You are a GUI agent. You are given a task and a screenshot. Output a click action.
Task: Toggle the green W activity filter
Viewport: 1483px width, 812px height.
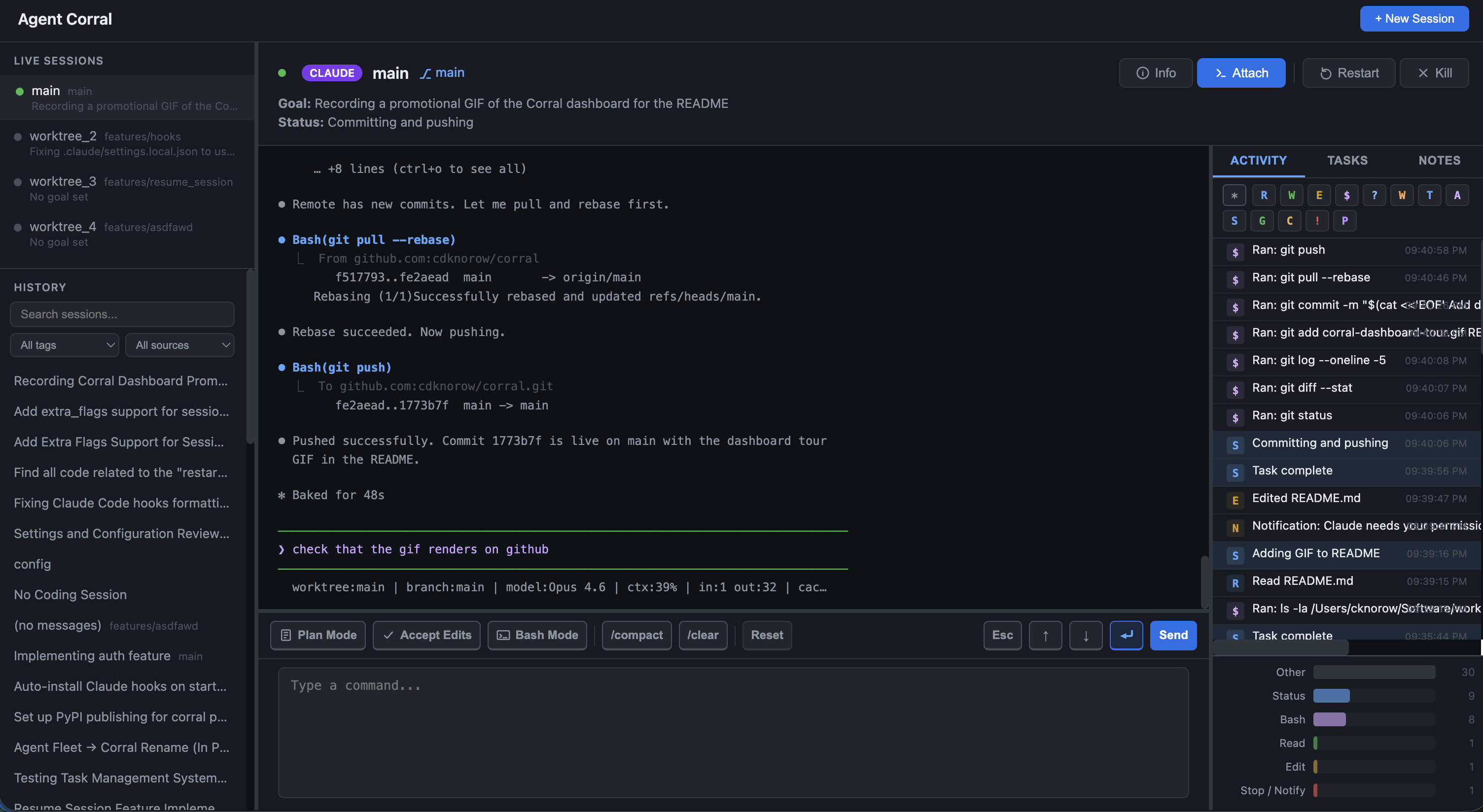pos(1291,195)
